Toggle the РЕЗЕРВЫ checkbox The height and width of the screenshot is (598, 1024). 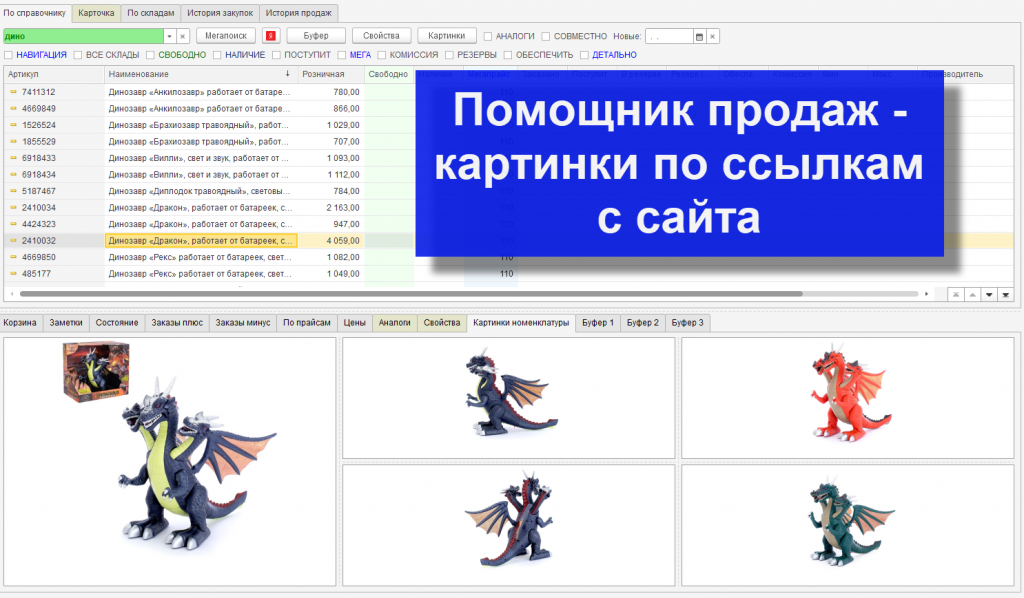[x=449, y=55]
